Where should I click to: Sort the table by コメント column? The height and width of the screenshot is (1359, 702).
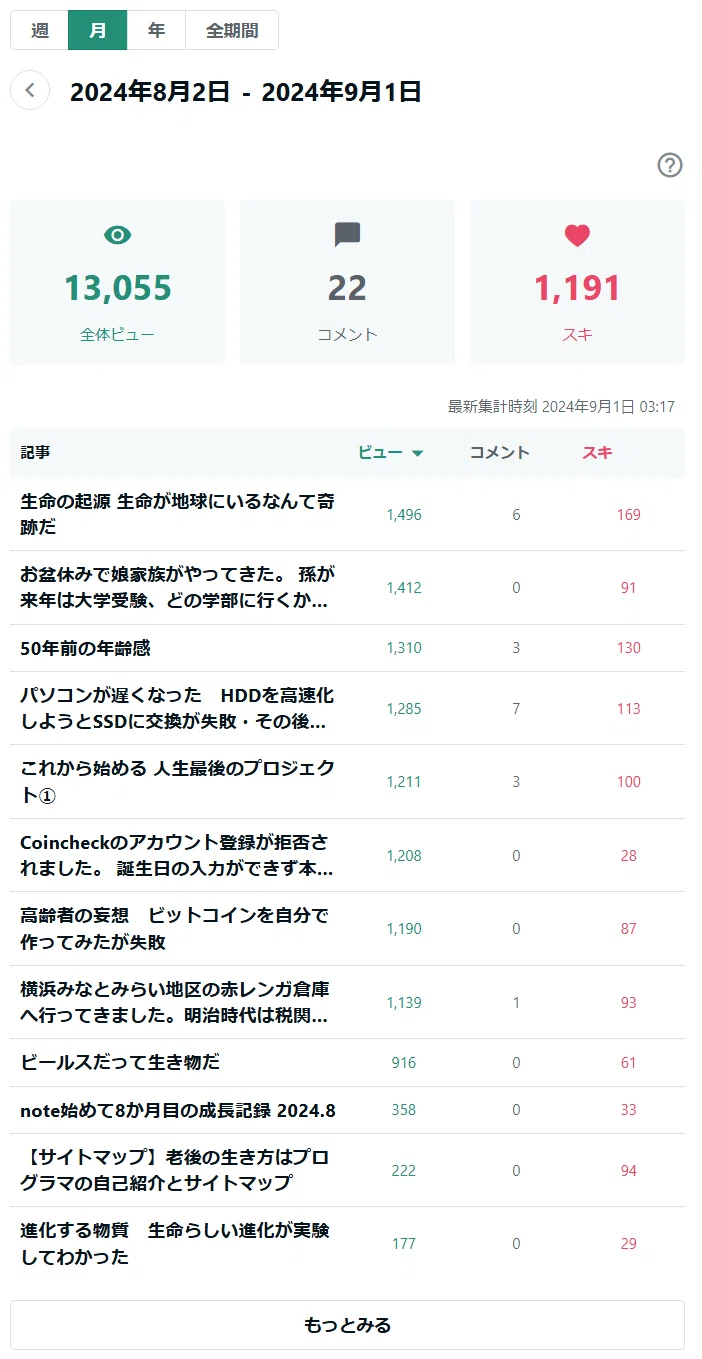pos(500,453)
